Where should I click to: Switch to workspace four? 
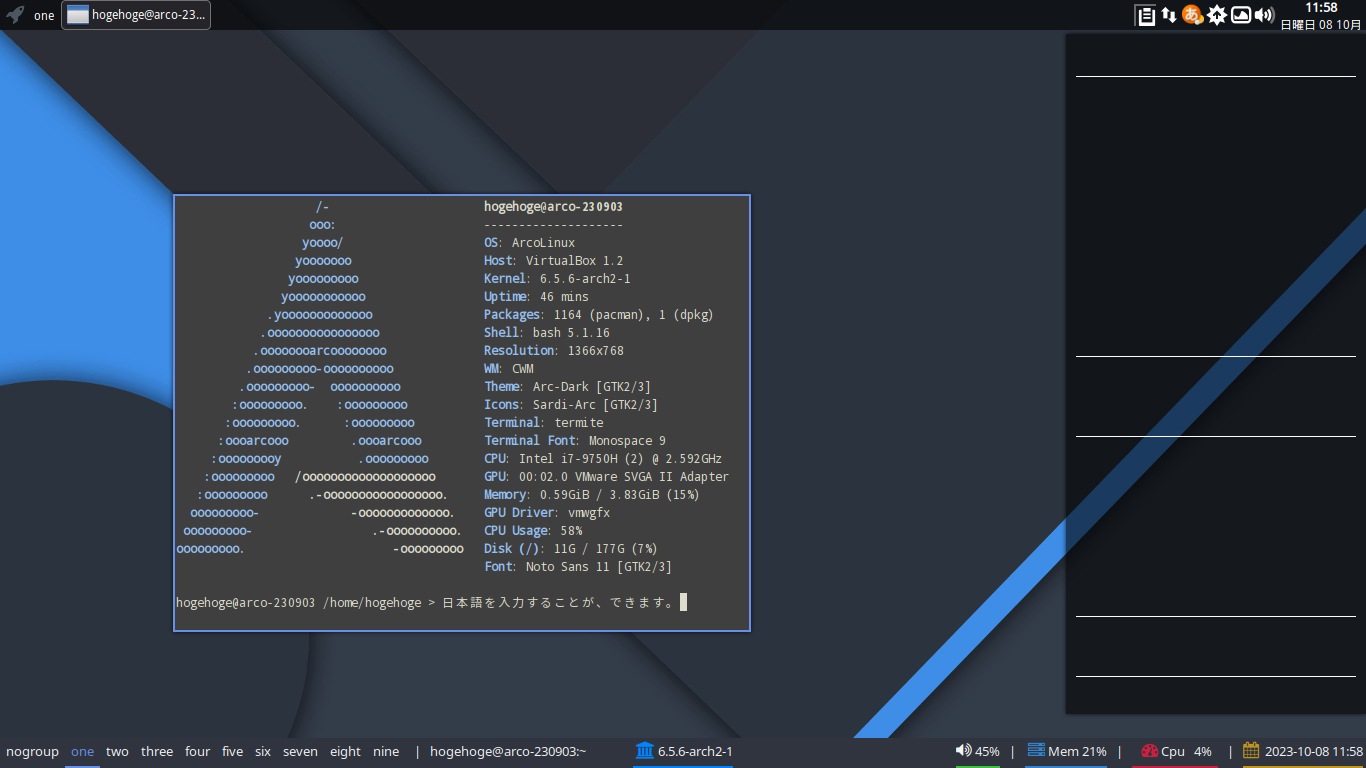tap(198, 751)
